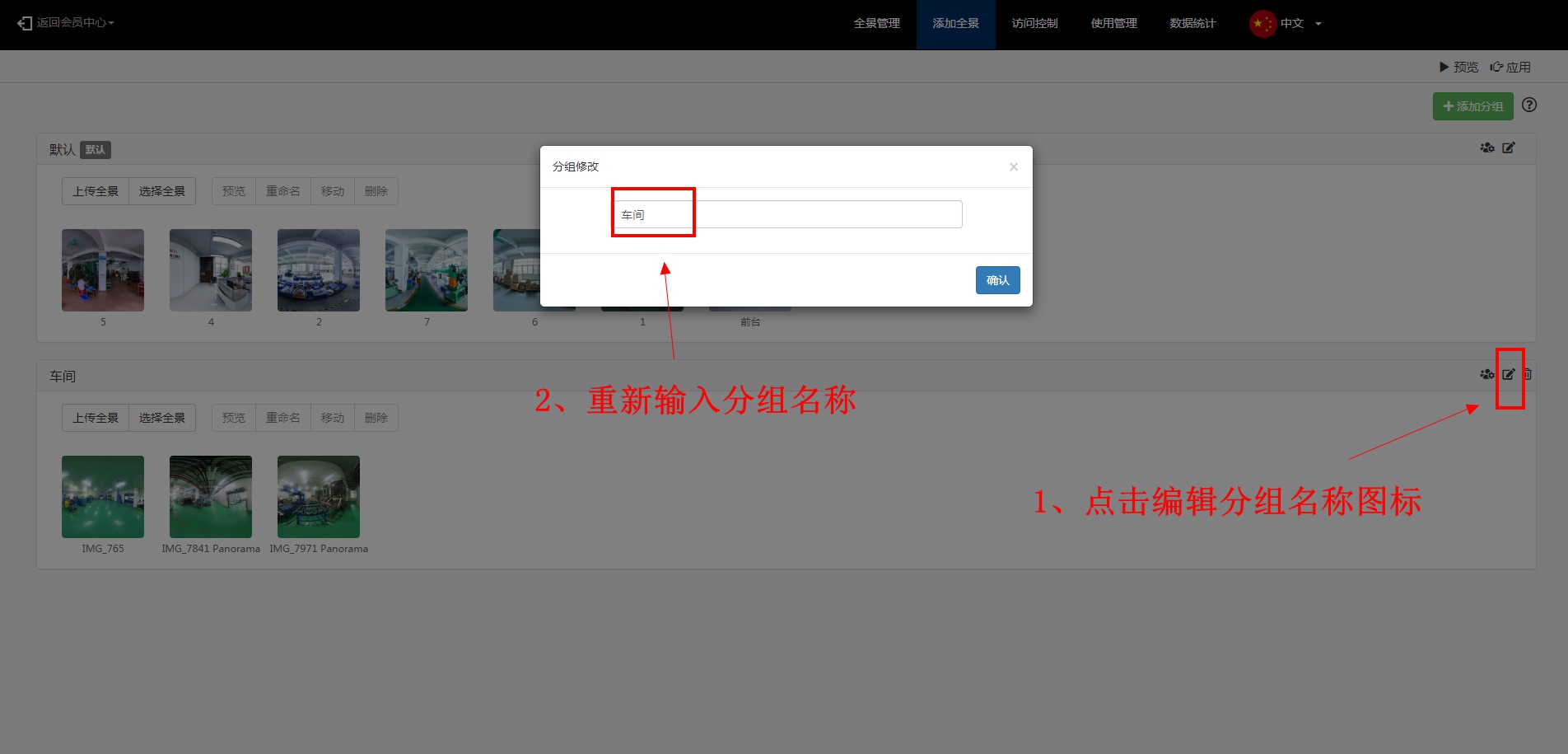Click 上传全景 in the 车间 group
Viewport: 1568px width, 754px height.
click(96, 418)
